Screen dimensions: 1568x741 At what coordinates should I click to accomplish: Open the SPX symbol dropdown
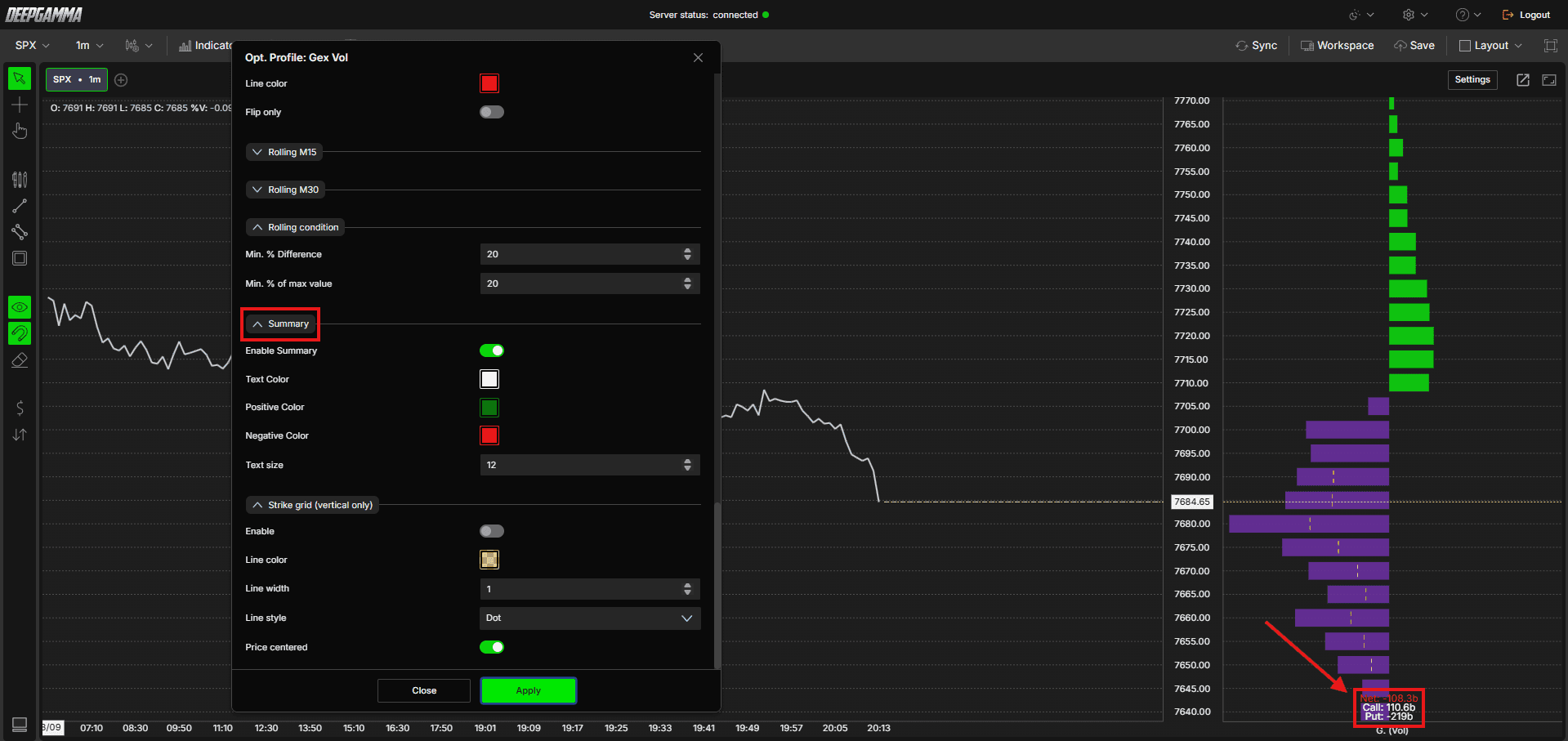point(33,46)
